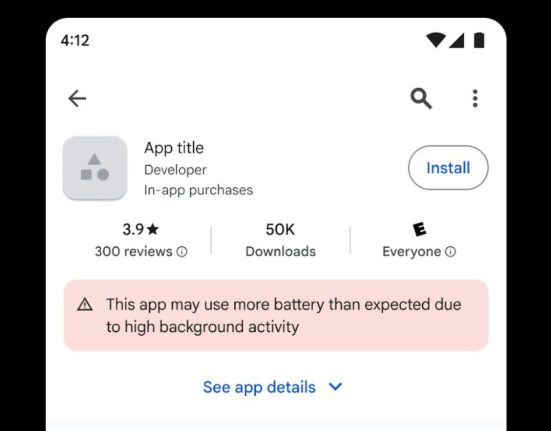
Task: Tap the Wi-Fi status bar icon
Action: pyautogui.click(x=436, y=40)
